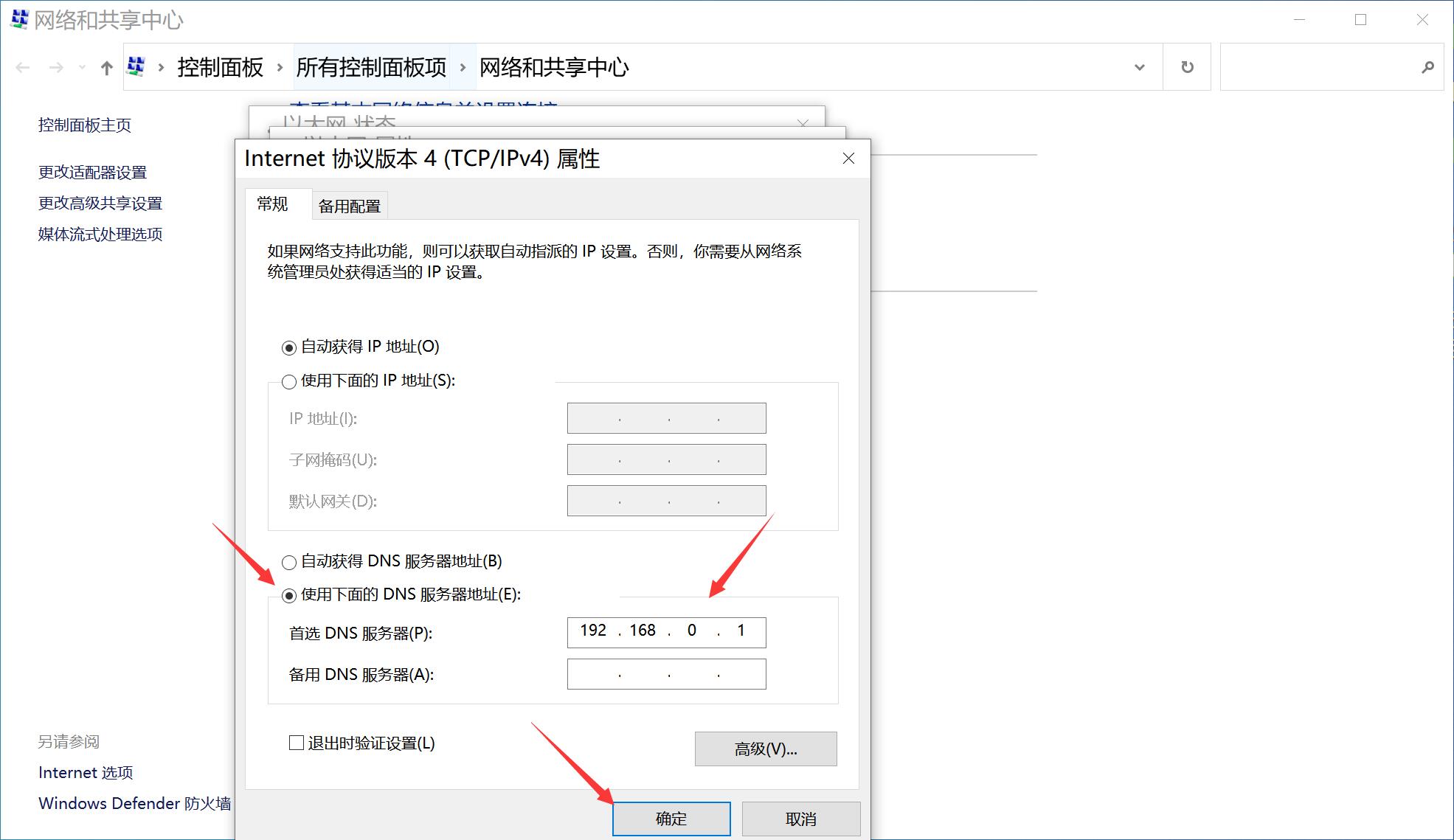Image resolution: width=1454 pixels, height=840 pixels.
Task: Expand chevron after 所有控制面板项 breadcrumb
Action: click(463, 68)
